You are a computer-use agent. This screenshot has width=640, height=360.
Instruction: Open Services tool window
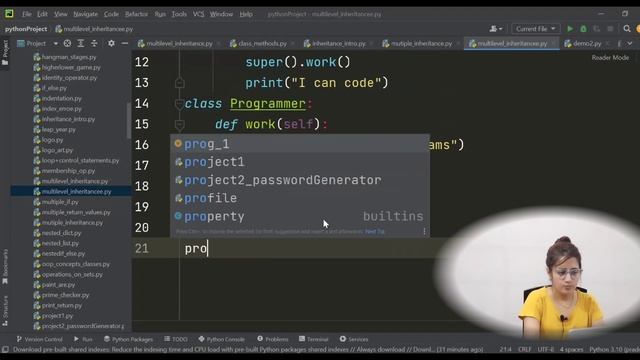coord(354,339)
